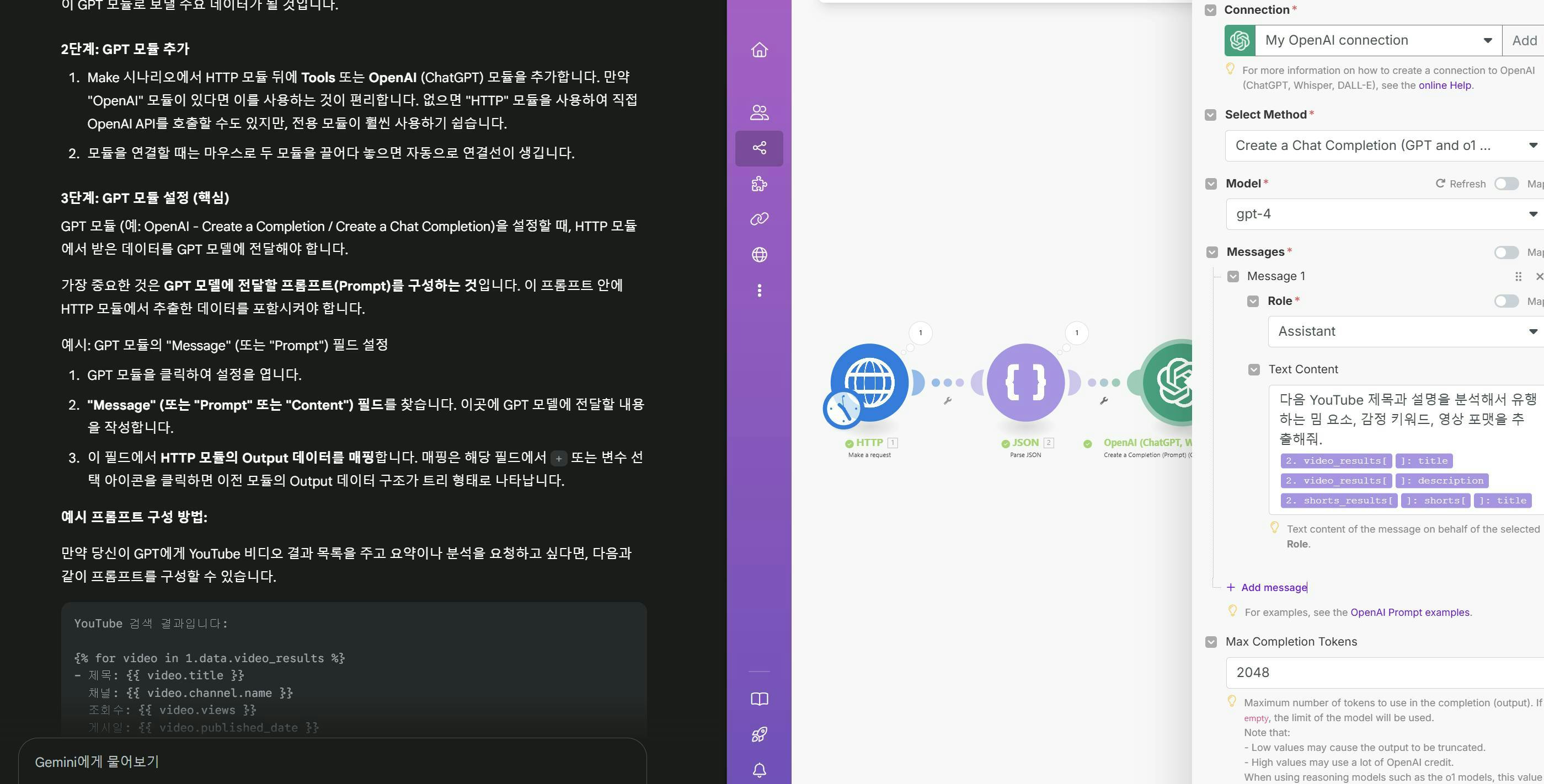
Task: Open the Team people icon in the sidebar
Action: (x=759, y=112)
